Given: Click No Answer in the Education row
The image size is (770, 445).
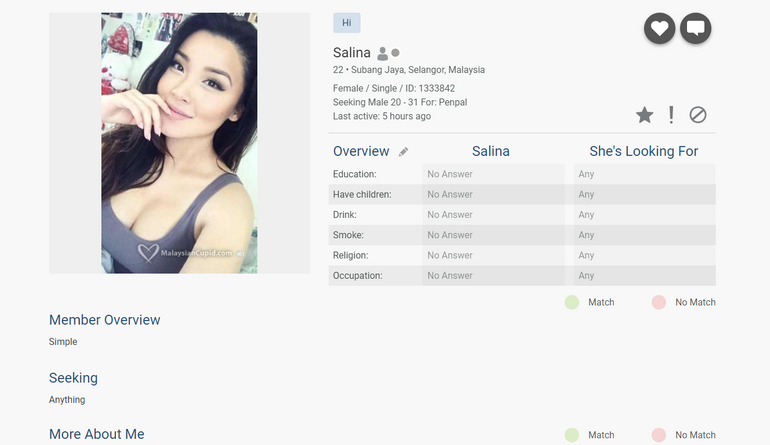Looking at the screenshot, I should point(450,174).
